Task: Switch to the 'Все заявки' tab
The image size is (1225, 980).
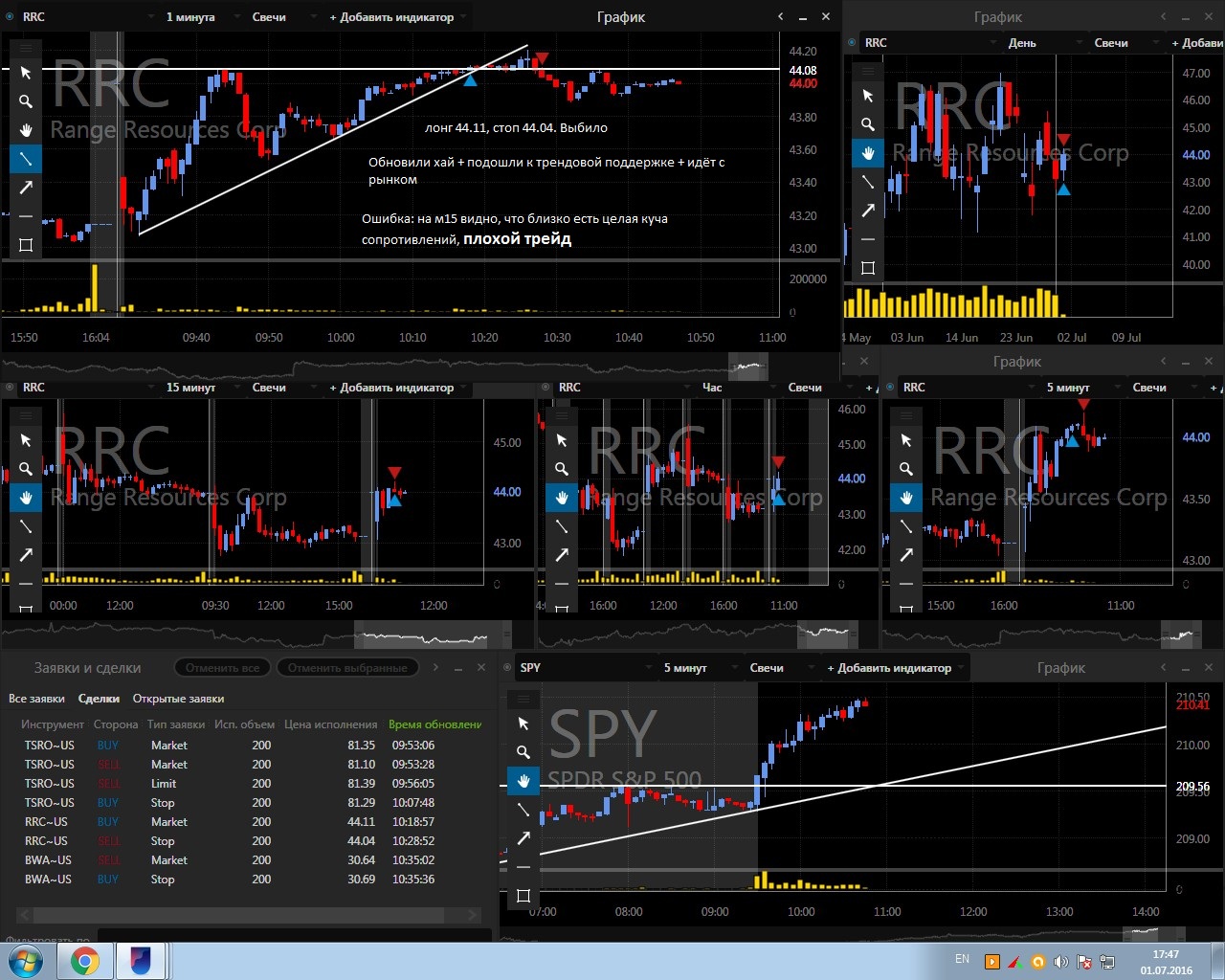Action: pos(36,699)
